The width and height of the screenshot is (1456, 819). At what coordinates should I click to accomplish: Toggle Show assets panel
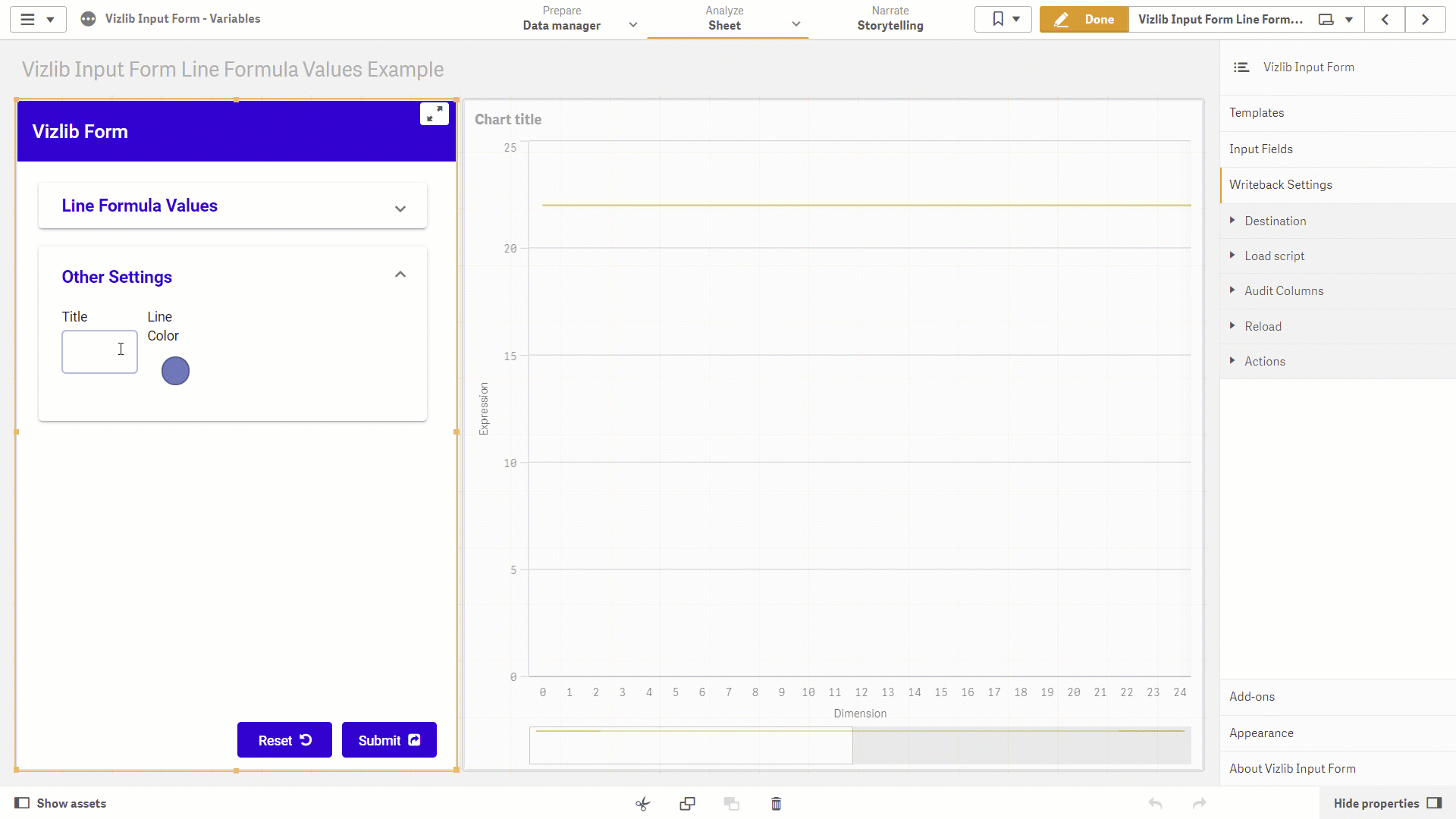coord(61,804)
